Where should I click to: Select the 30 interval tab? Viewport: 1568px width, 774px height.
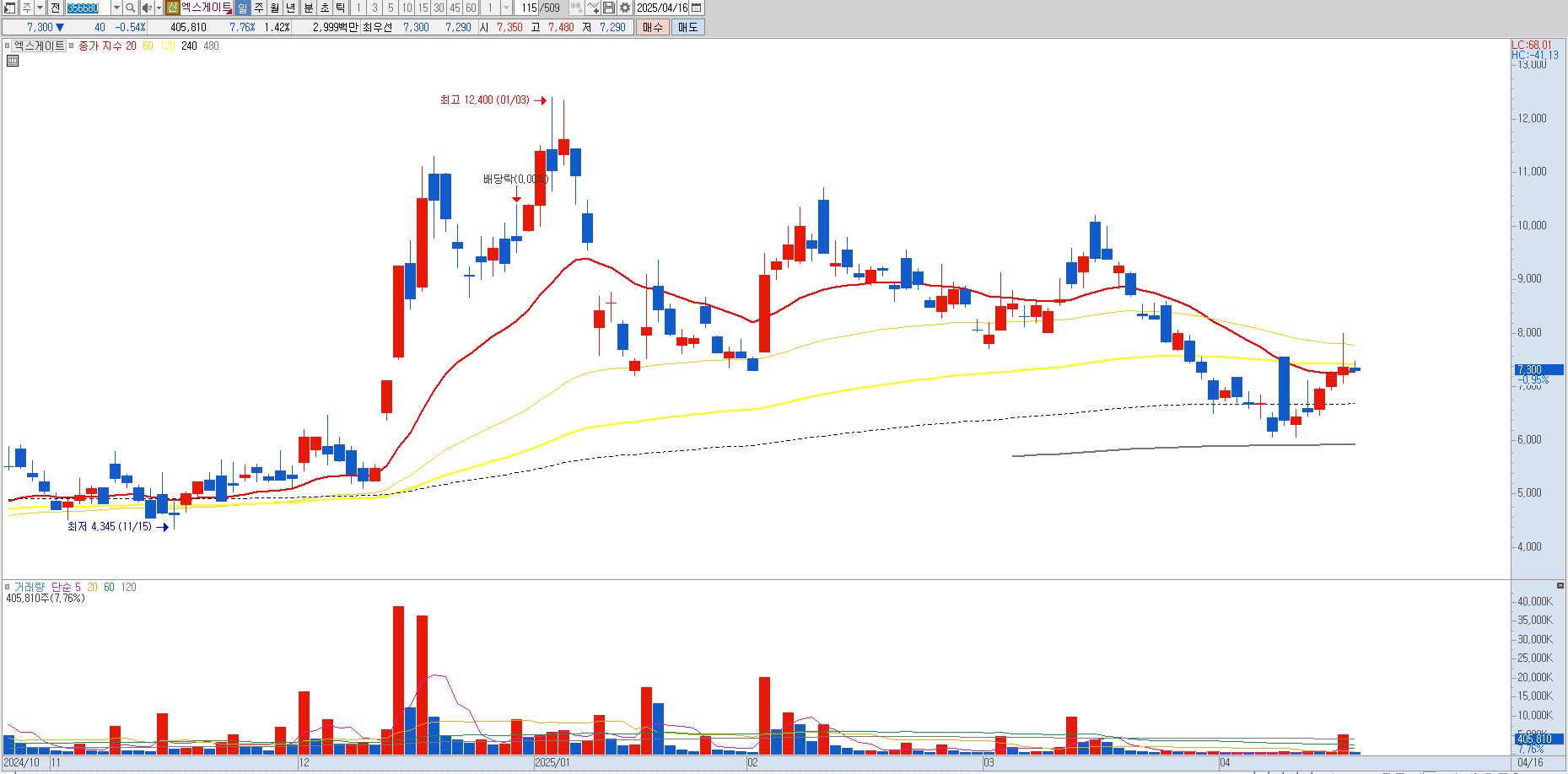(x=439, y=8)
